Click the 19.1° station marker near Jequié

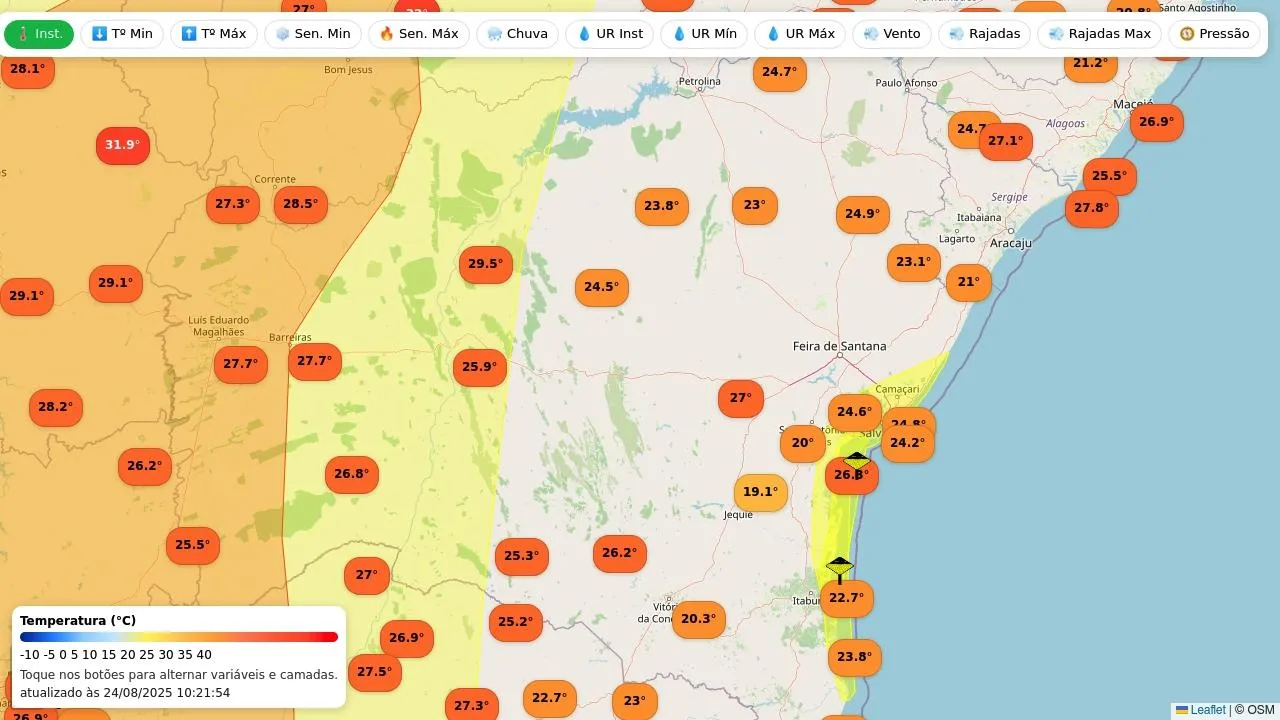(x=761, y=492)
